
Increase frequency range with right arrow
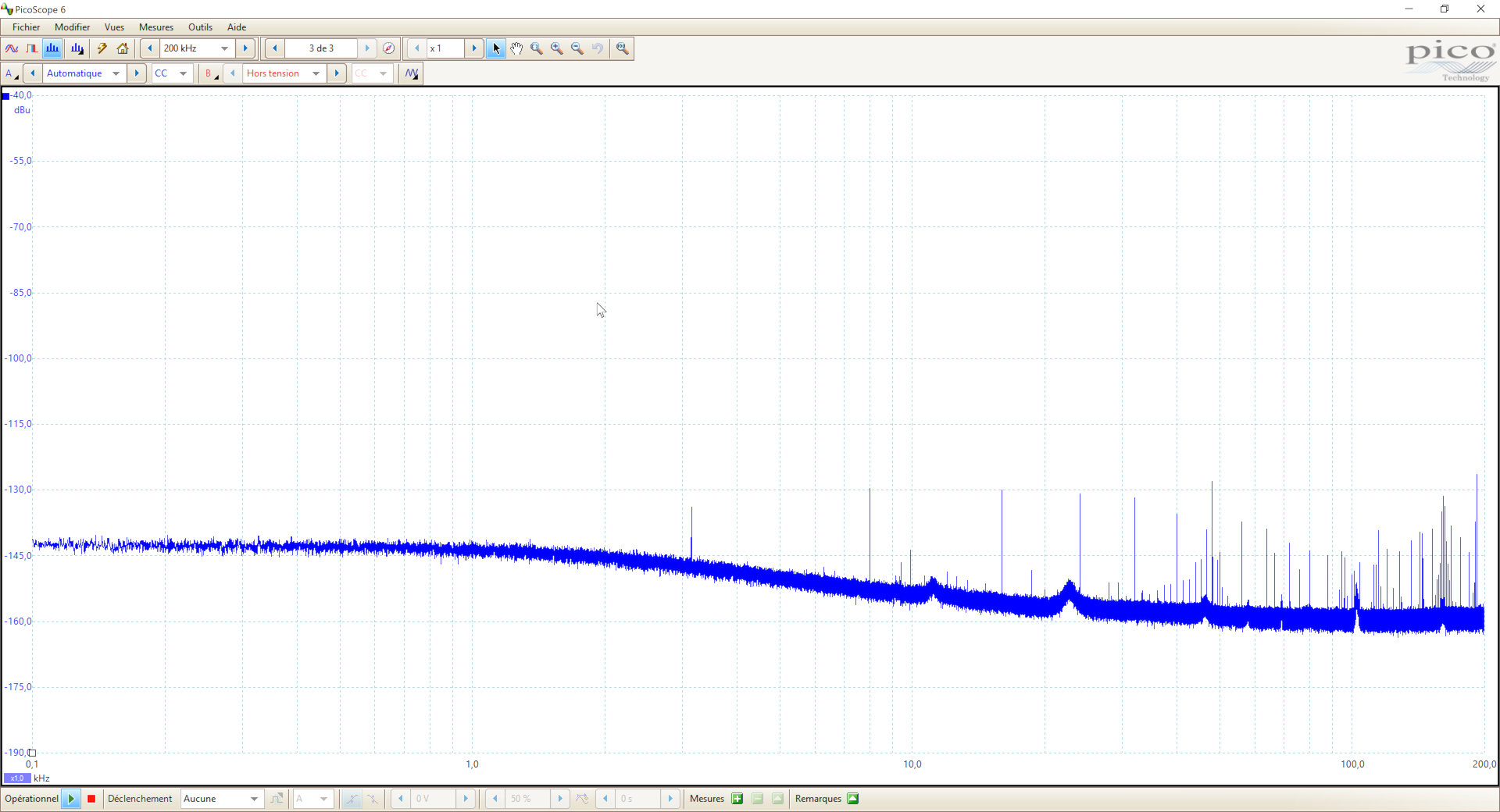pyautogui.click(x=245, y=48)
